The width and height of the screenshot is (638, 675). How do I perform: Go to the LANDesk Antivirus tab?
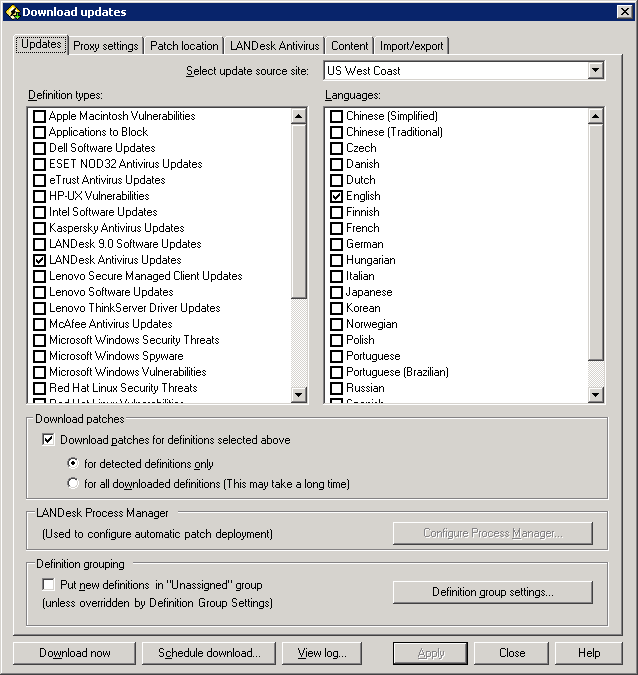click(x=274, y=46)
